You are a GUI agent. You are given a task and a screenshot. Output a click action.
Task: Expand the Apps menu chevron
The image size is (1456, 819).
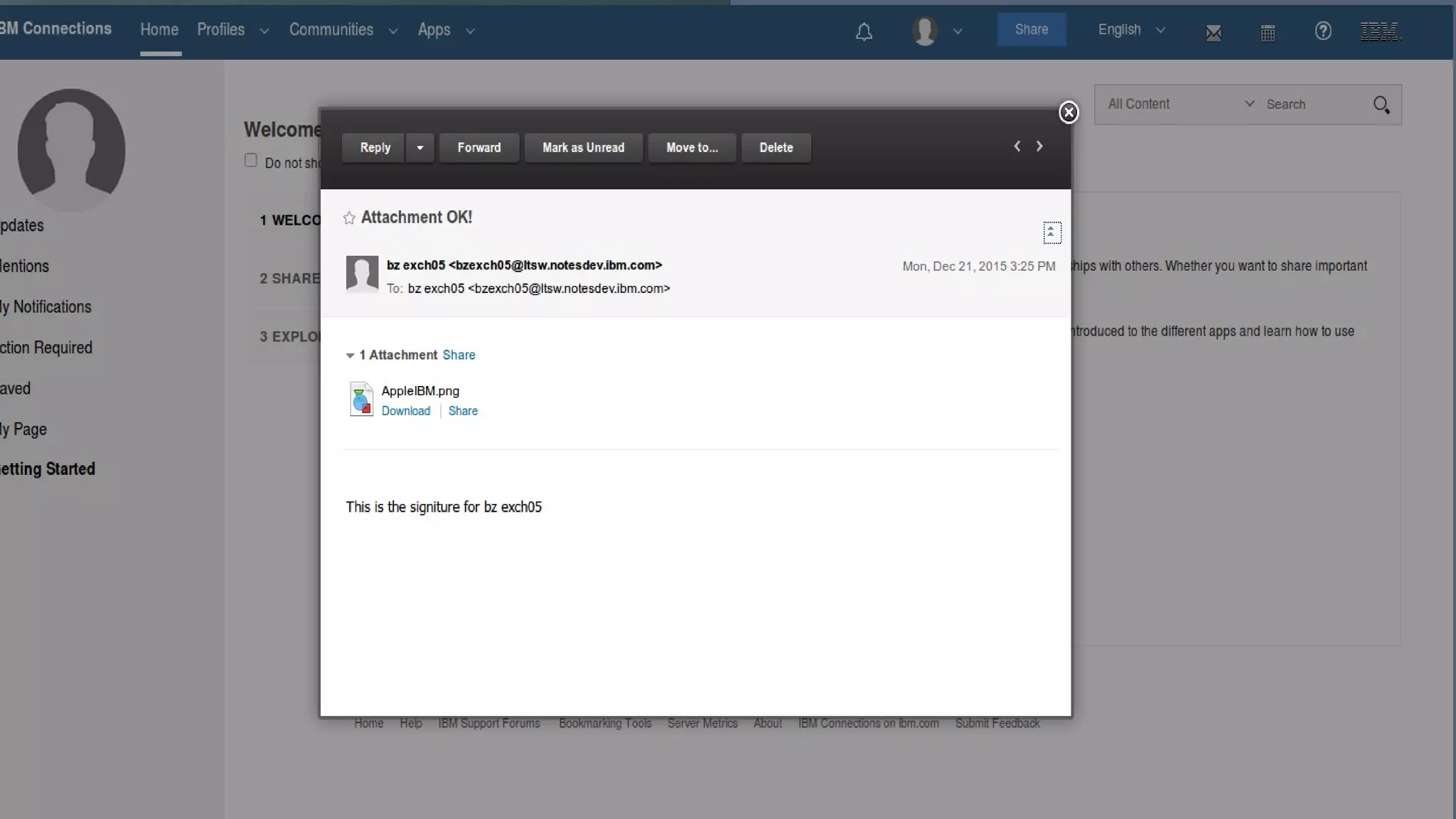tap(470, 31)
